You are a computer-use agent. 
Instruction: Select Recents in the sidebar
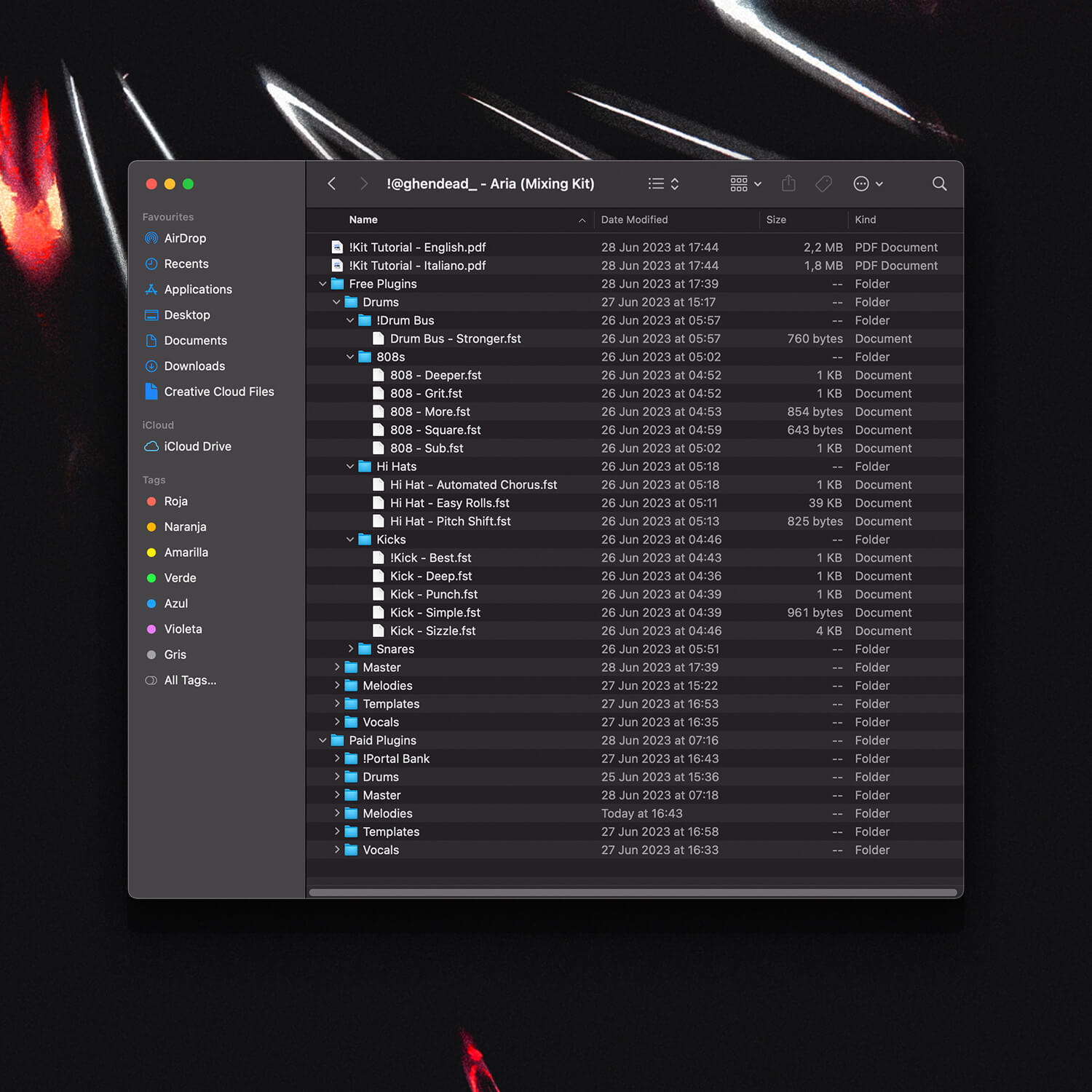(186, 264)
